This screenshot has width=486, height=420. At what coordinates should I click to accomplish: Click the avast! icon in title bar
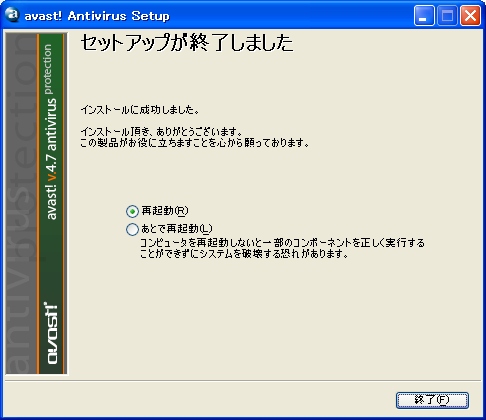(12, 15)
